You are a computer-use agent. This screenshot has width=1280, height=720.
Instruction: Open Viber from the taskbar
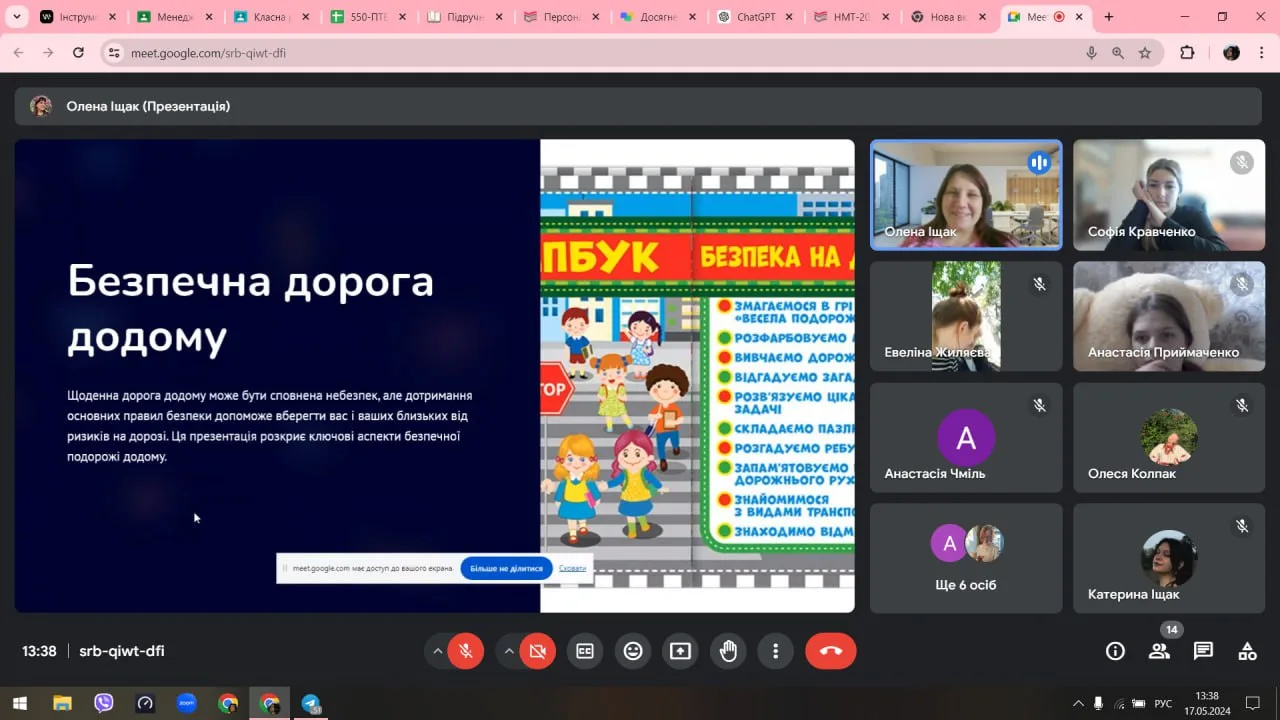tap(103, 703)
